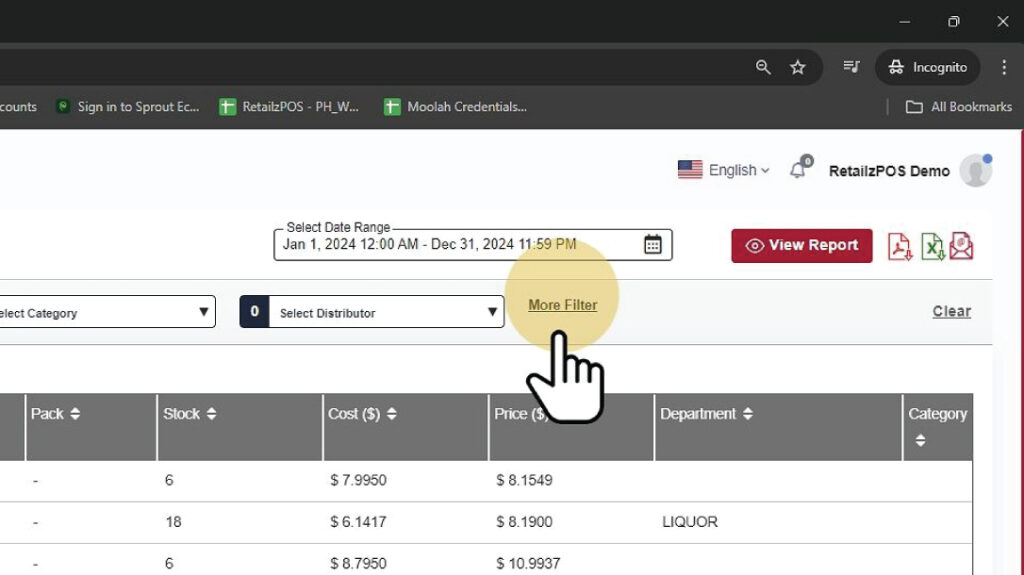Click the user profile avatar
Image resolution: width=1024 pixels, height=575 pixels.
[975, 171]
